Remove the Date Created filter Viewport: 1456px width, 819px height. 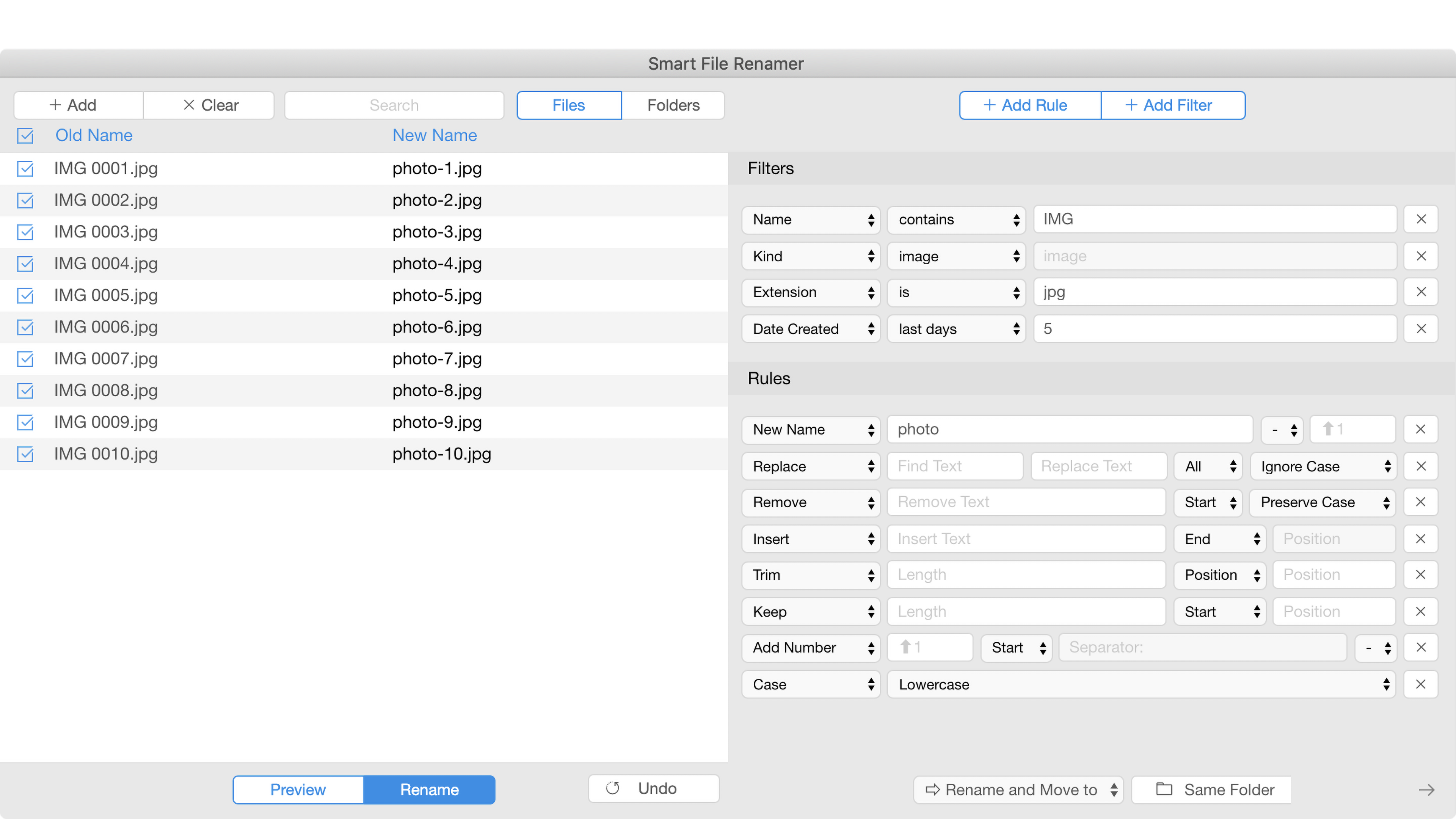1420,328
